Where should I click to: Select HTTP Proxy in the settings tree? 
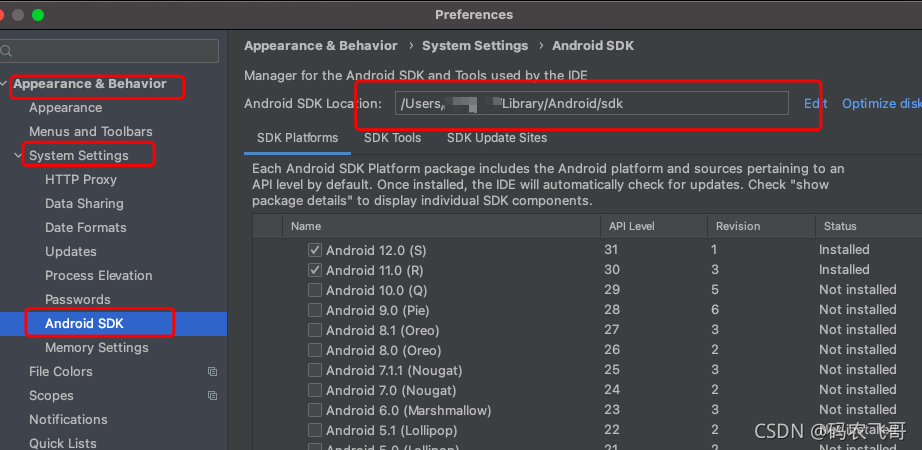tap(81, 180)
